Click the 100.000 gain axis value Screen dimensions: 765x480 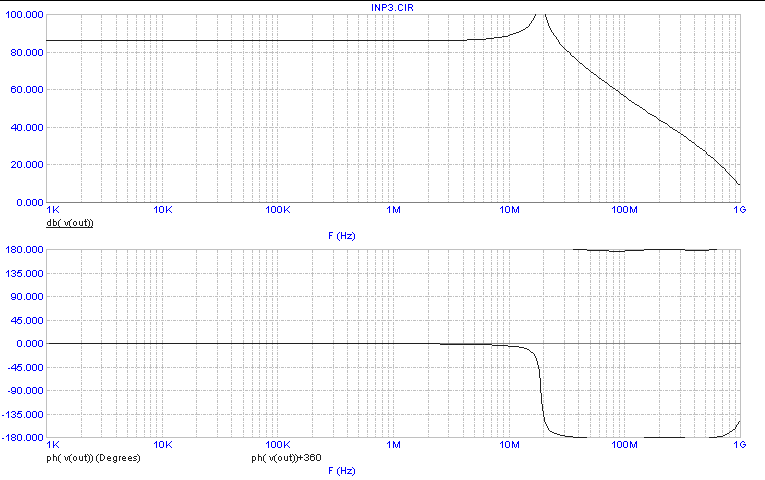click(x=24, y=15)
